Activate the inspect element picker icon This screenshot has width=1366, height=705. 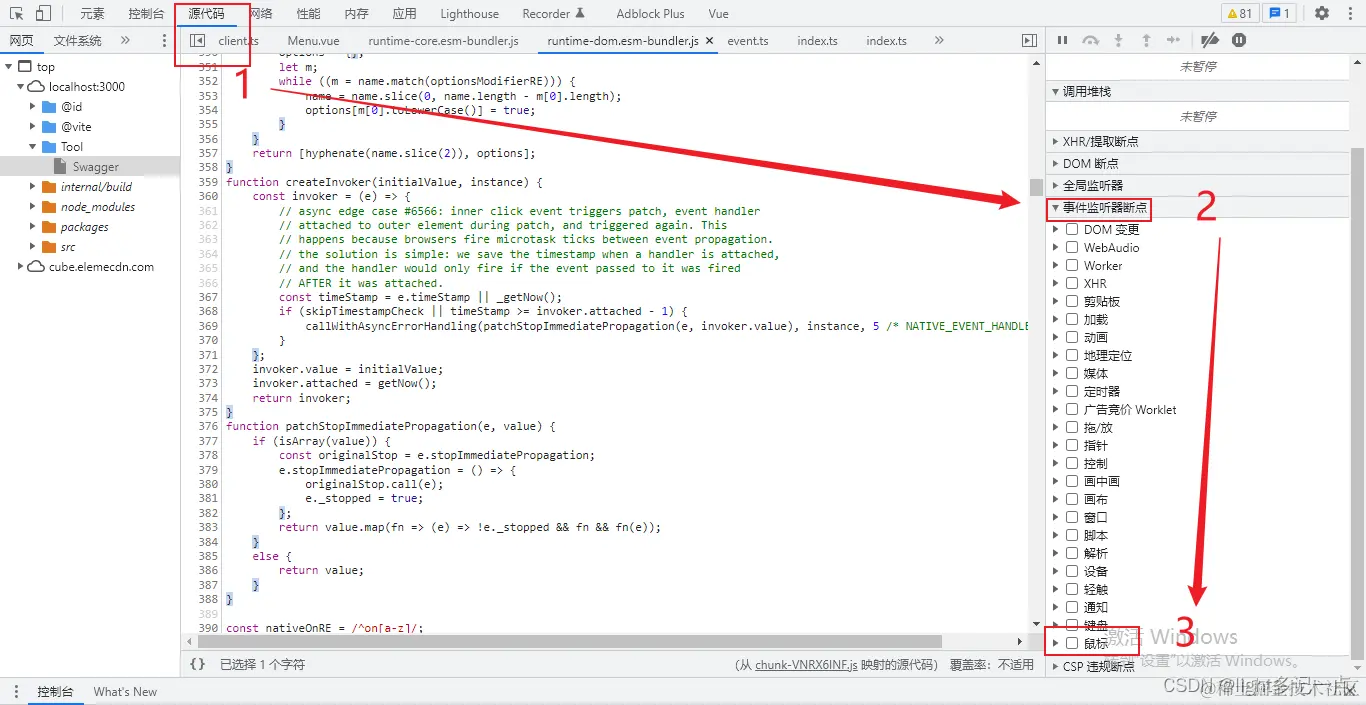click(x=16, y=14)
